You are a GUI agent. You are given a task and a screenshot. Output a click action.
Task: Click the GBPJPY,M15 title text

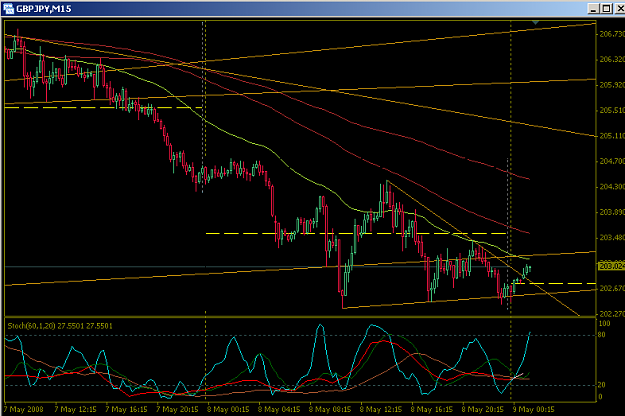click(x=44, y=9)
